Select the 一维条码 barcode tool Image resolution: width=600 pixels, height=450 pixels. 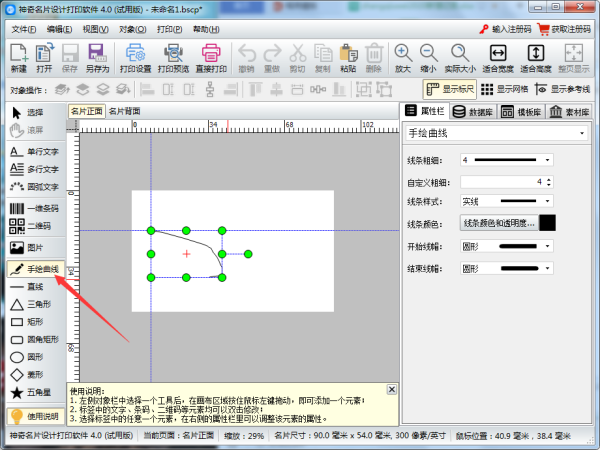coord(35,208)
